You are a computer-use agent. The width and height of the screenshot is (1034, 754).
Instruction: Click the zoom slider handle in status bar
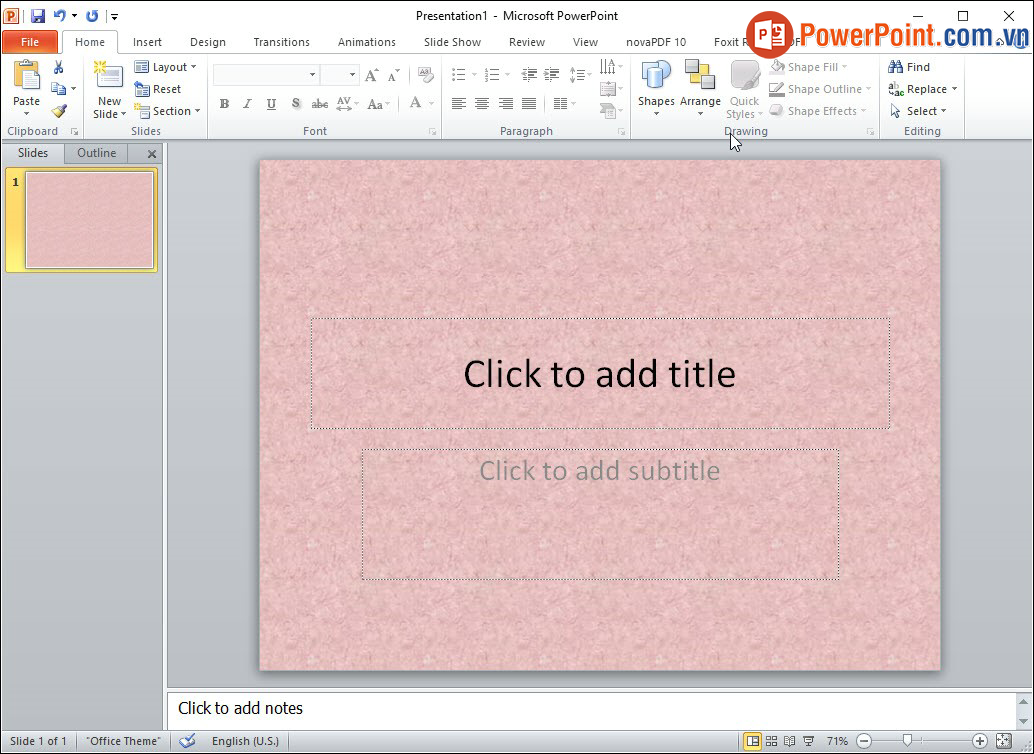coord(907,741)
